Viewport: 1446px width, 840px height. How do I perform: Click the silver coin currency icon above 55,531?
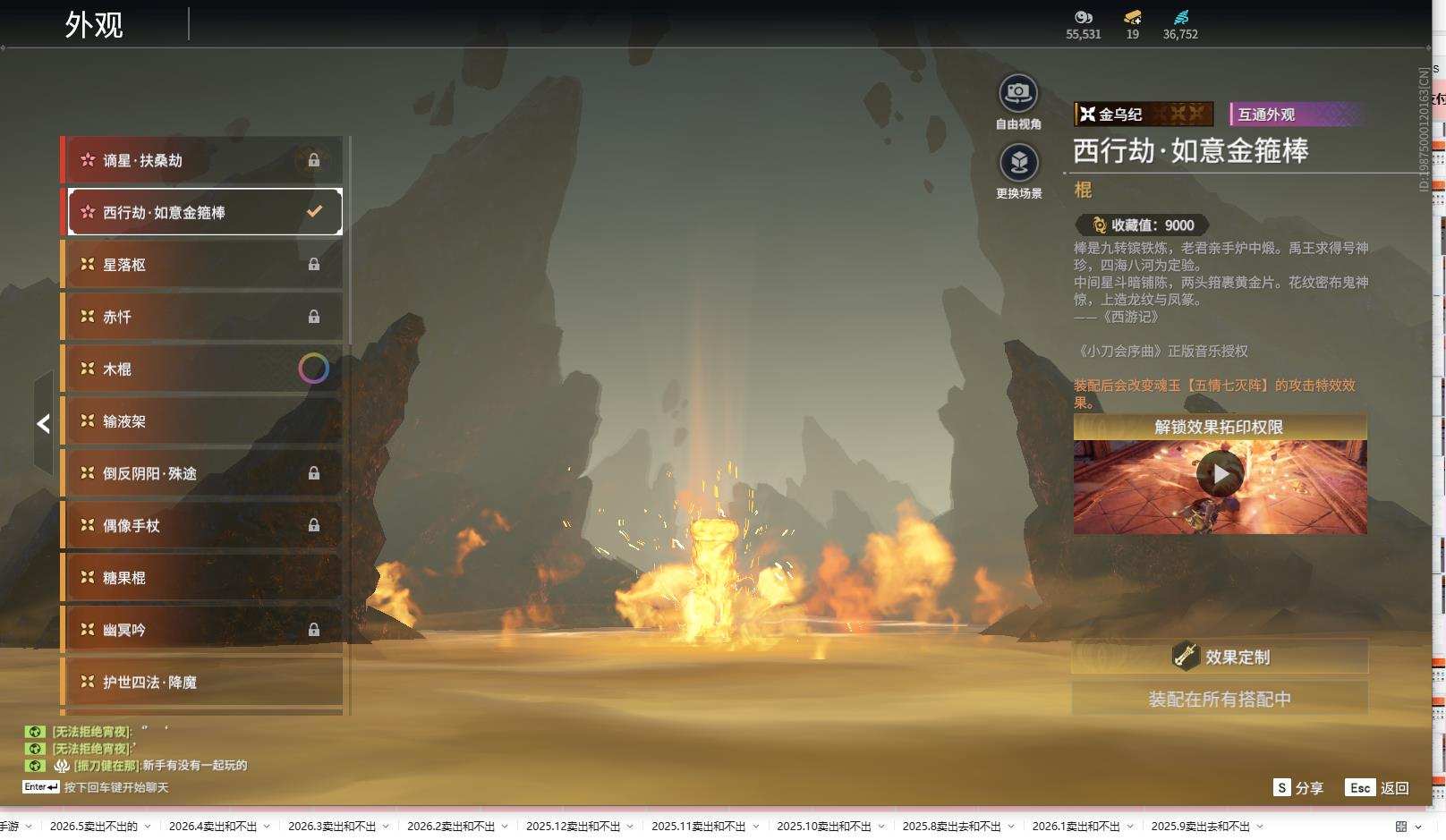click(1084, 17)
